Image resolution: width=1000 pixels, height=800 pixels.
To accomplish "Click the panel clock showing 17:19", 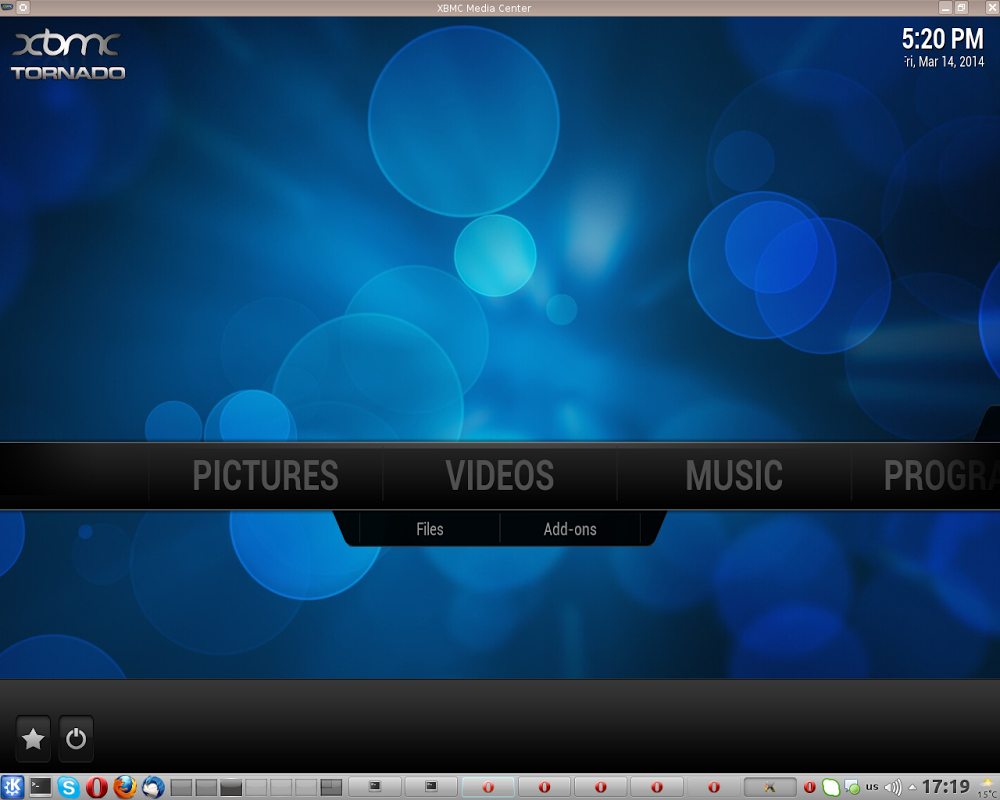I will pos(946,787).
